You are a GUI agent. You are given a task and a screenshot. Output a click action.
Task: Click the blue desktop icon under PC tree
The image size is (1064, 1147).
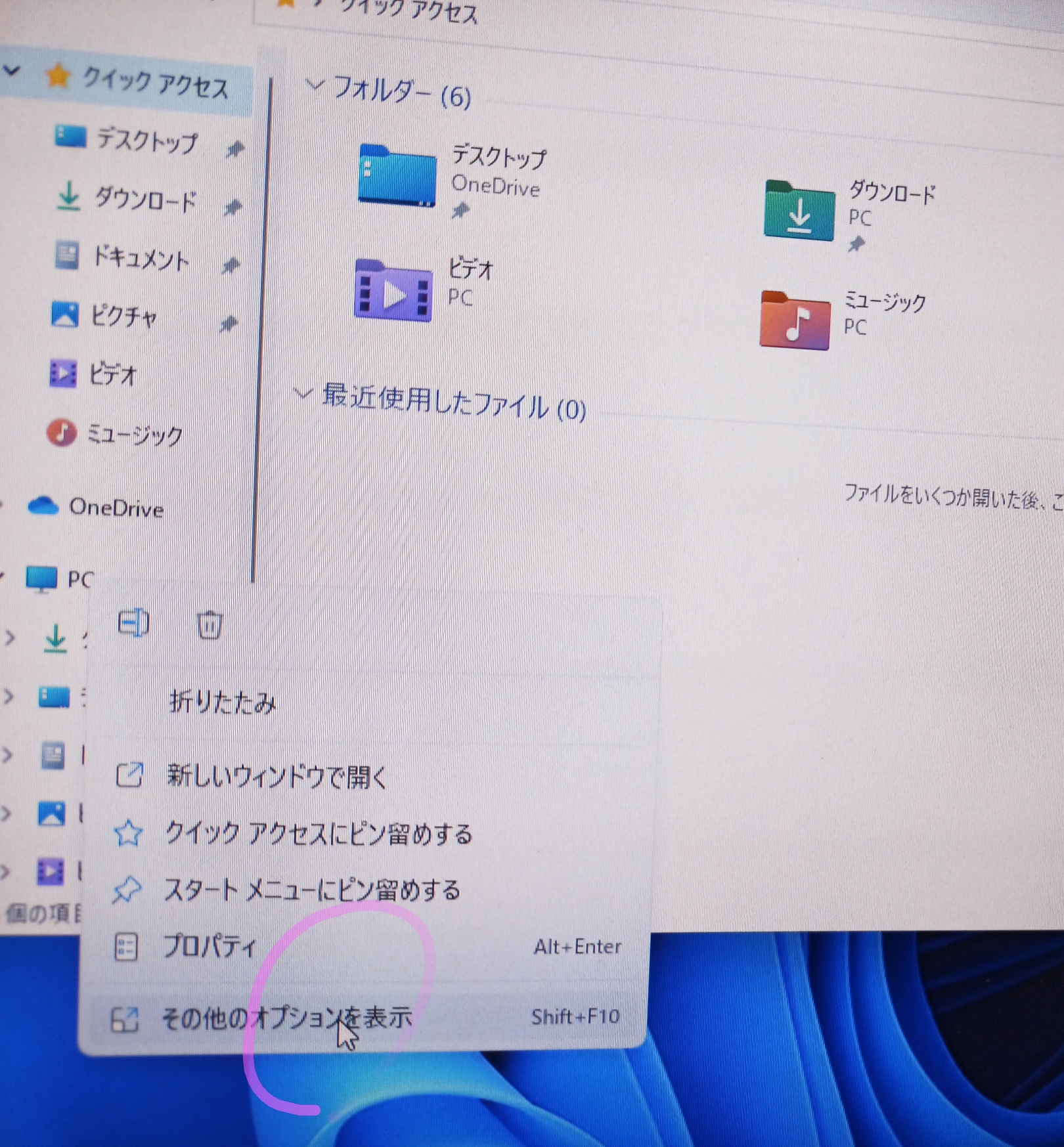click(54, 697)
